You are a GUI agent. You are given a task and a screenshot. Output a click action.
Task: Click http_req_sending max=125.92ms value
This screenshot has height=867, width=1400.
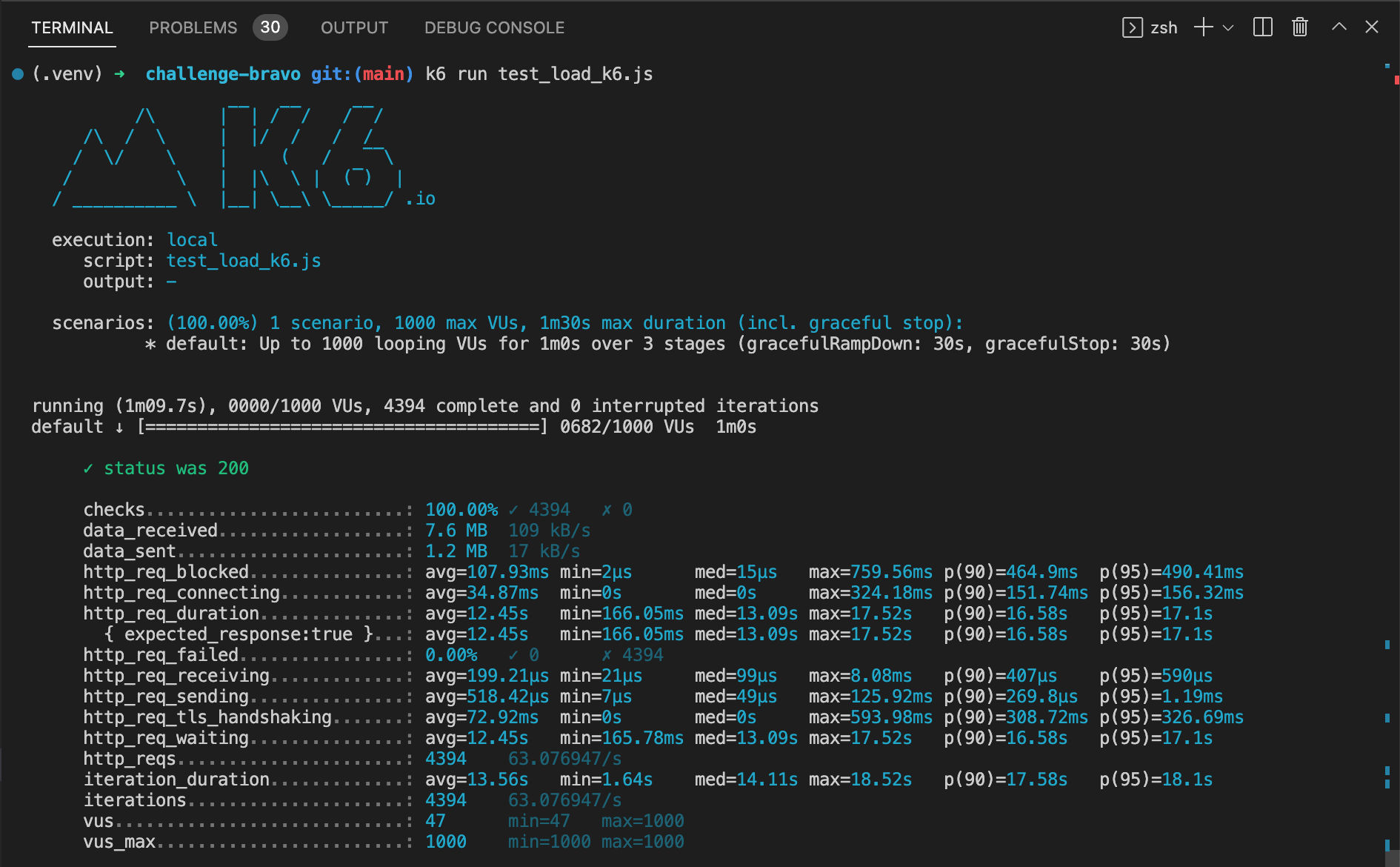[x=870, y=697]
